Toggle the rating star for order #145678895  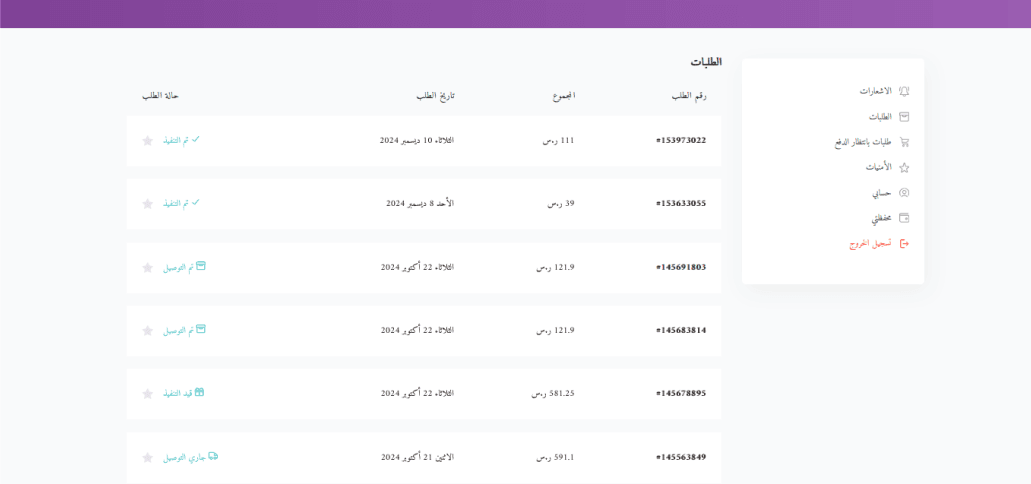(x=148, y=394)
